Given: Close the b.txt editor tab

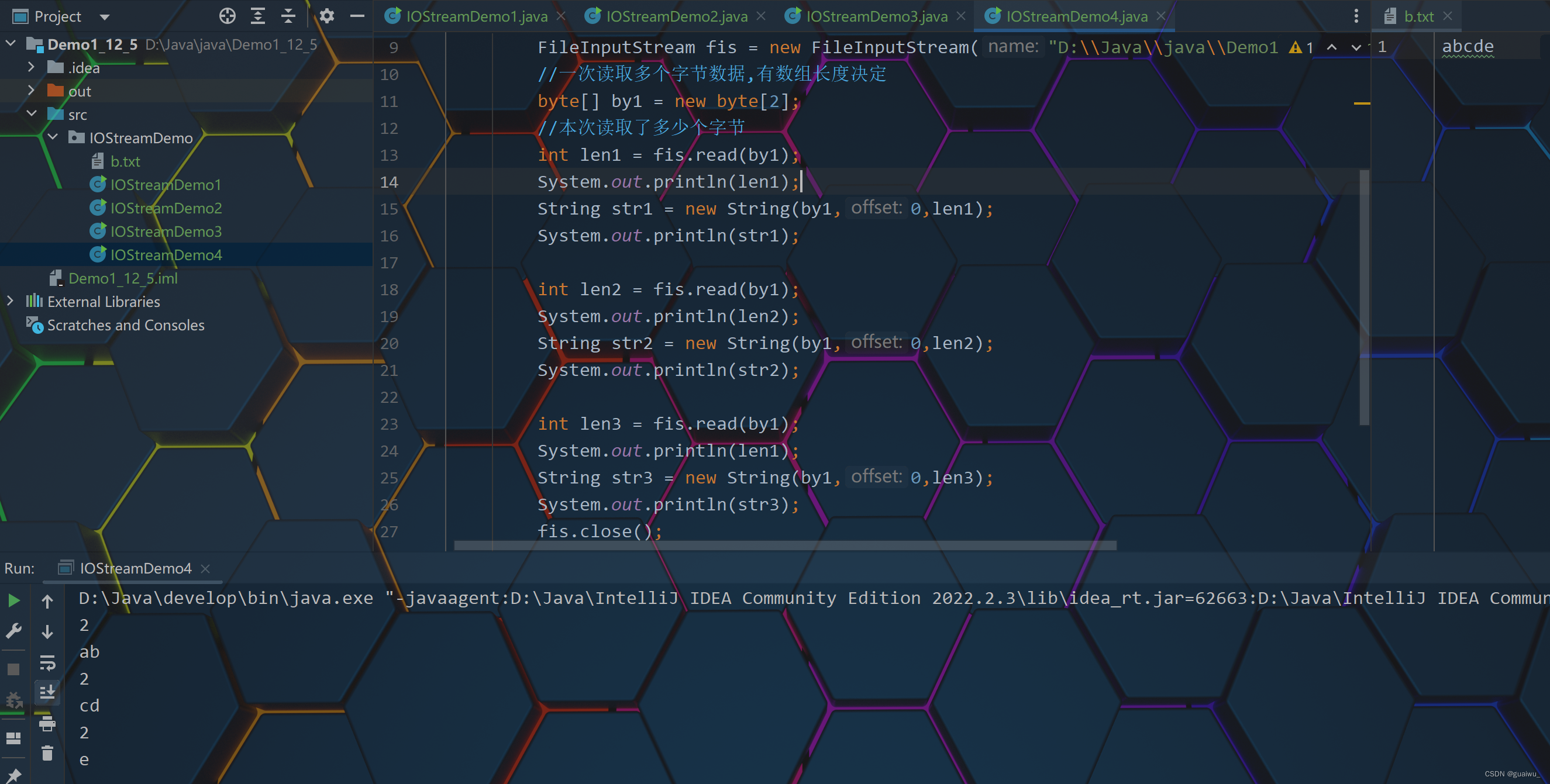Looking at the screenshot, I should pos(1448,16).
